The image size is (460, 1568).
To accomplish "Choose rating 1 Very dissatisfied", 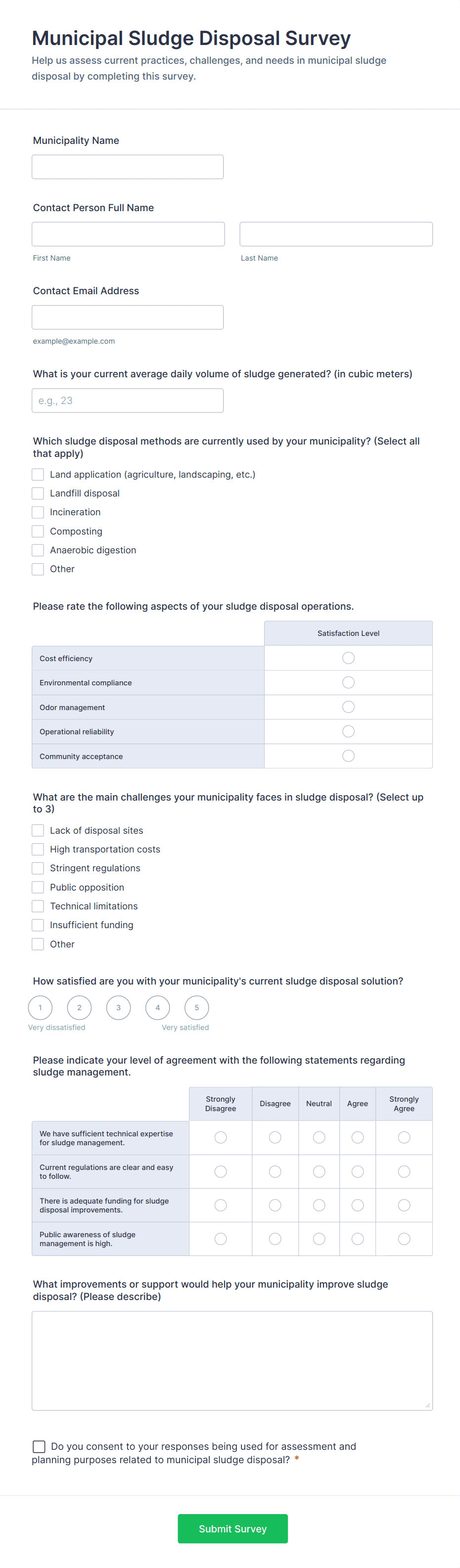I will point(40,1007).
